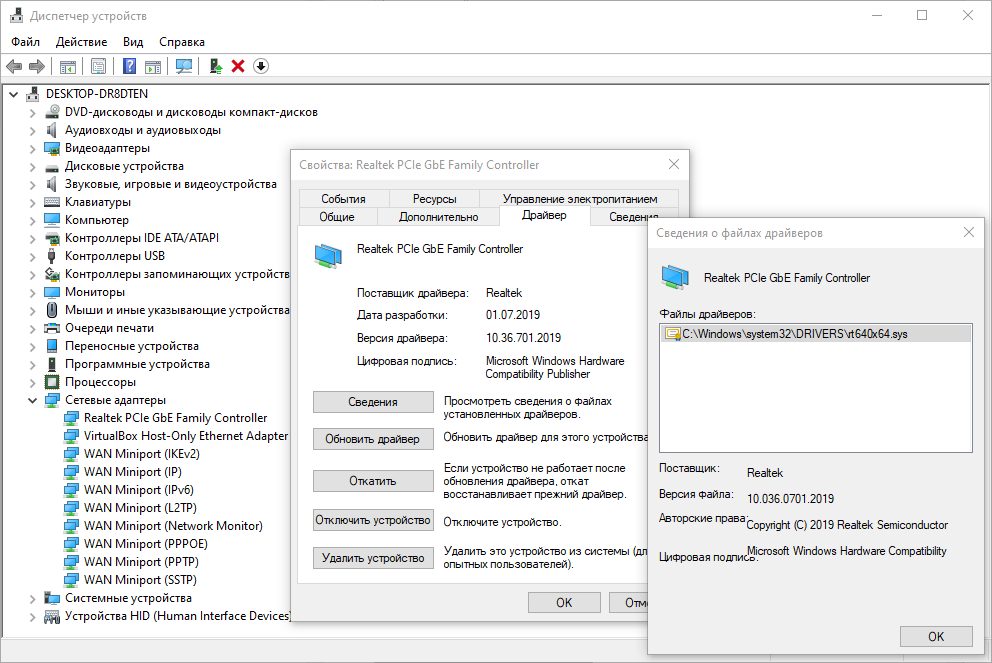Select WAN Miniport (IKEv2) item
The image size is (992, 663).
pos(142,454)
